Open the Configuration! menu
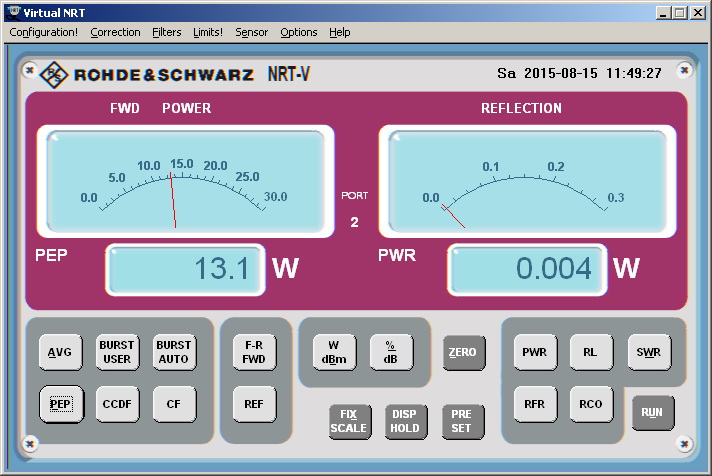This screenshot has height=476, width=712. tap(44, 32)
